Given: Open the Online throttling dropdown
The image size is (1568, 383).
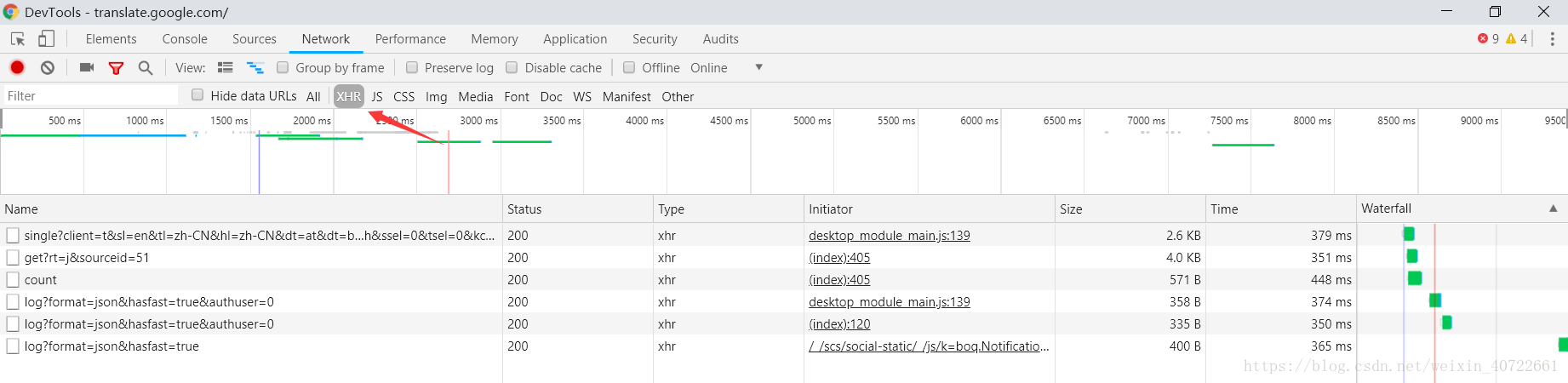Looking at the screenshot, I should 726,68.
